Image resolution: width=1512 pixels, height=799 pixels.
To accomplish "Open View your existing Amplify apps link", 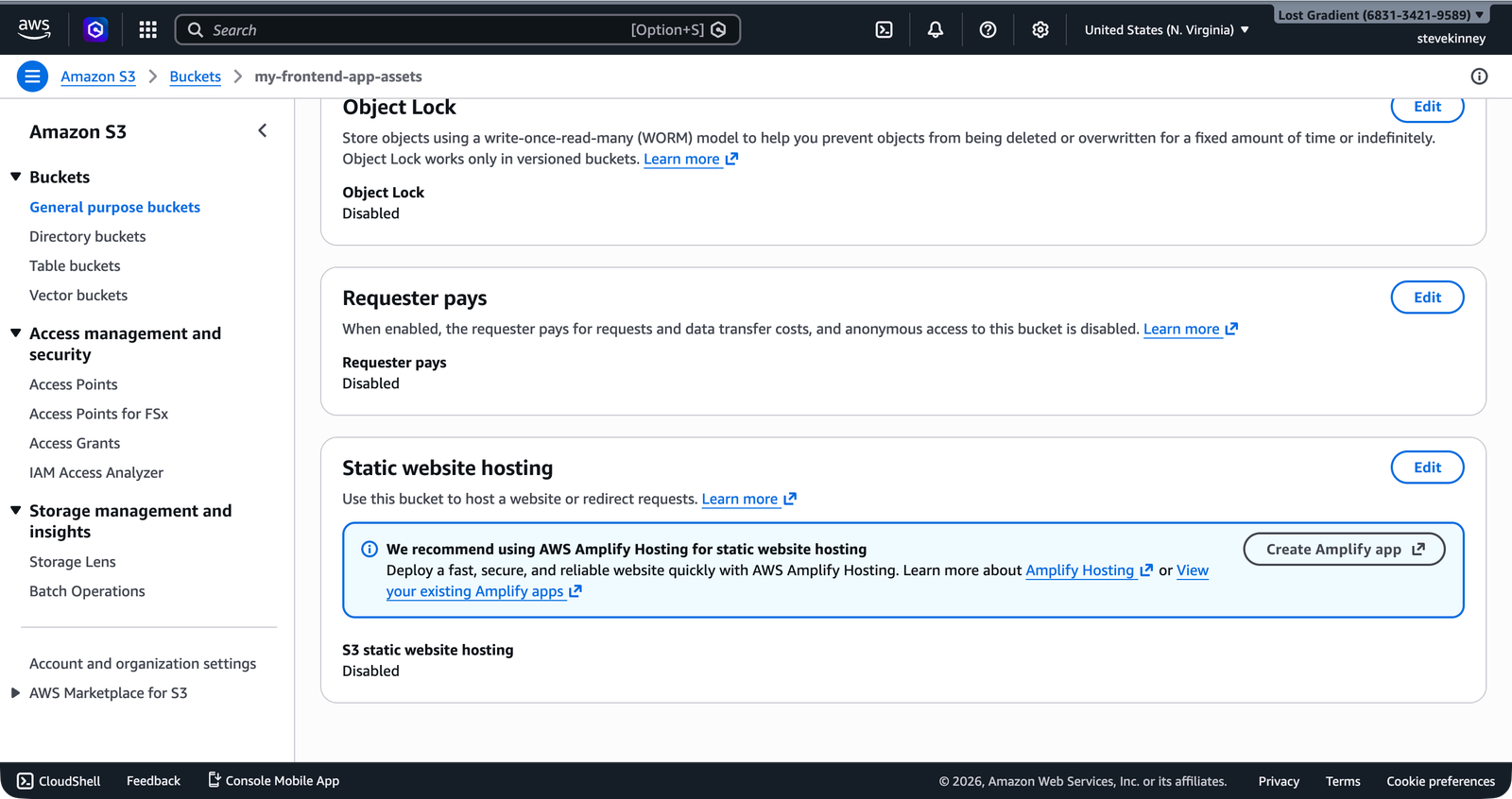I will (x=484, y=591).
